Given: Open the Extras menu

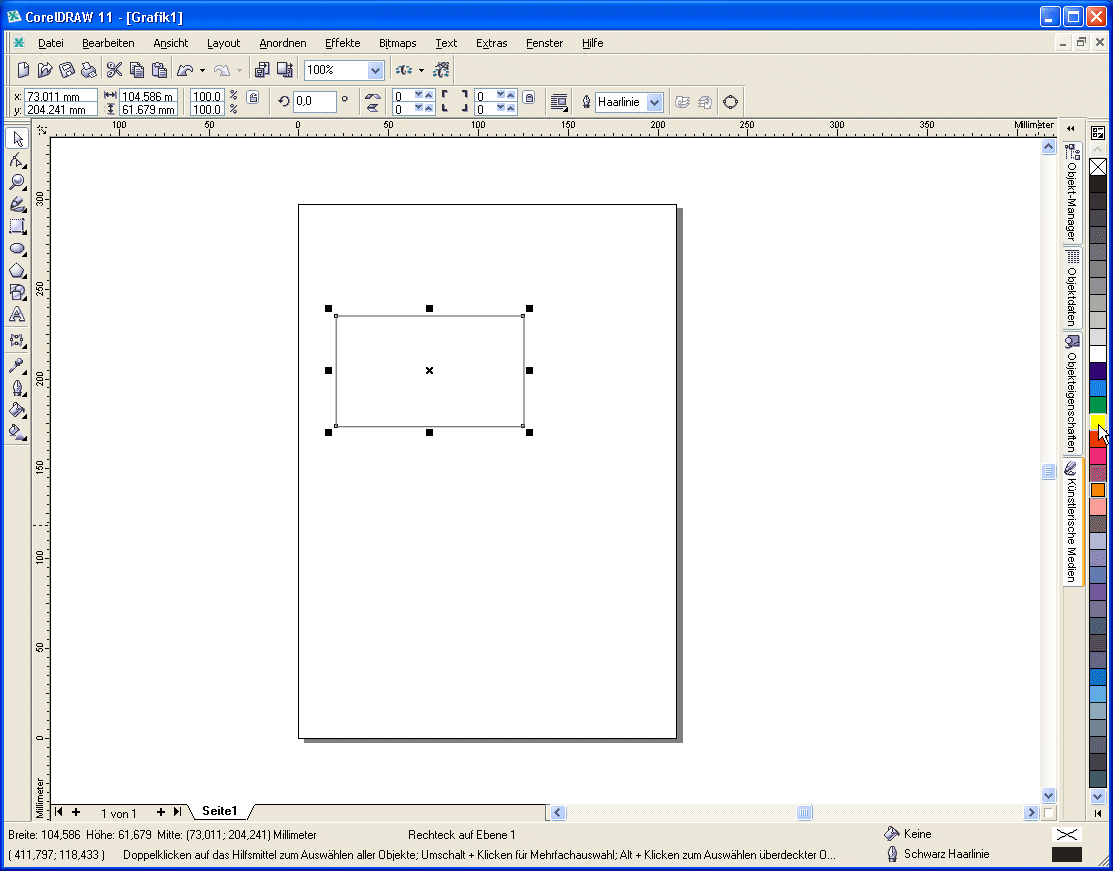Looking at the screenshot, I should point(491,43).
